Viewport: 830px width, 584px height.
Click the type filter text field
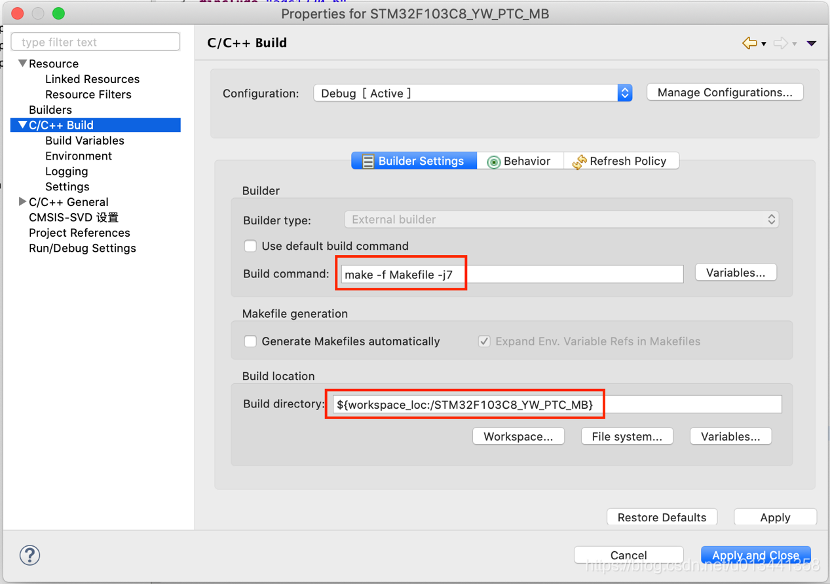pos(95,41)
